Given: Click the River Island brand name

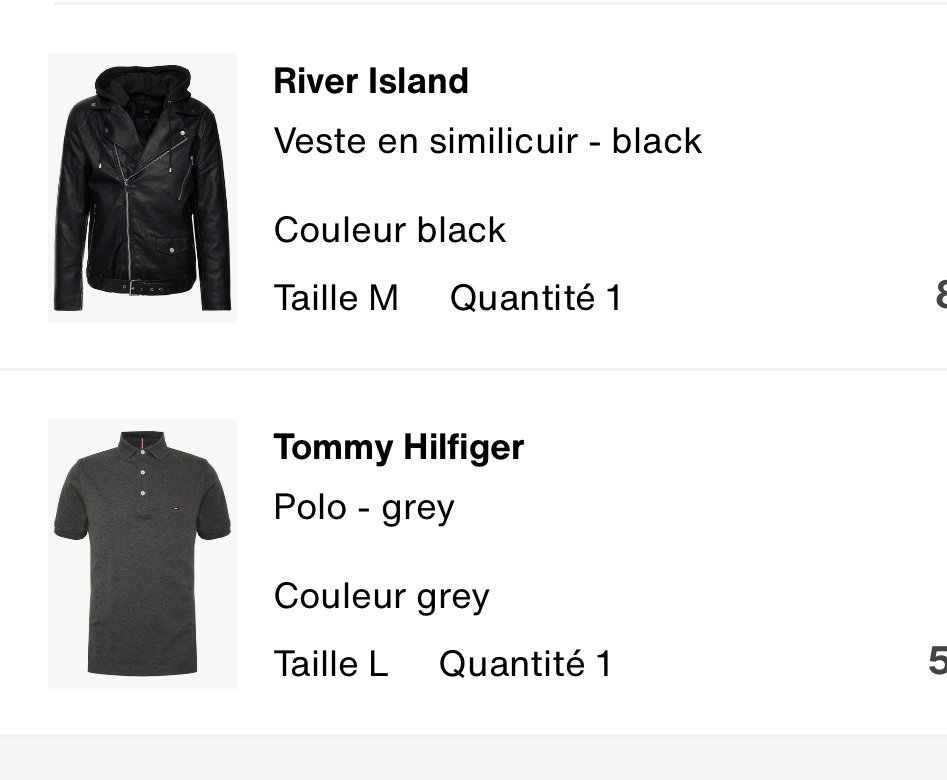Looking at the screenshot, I should pos(371,81).
